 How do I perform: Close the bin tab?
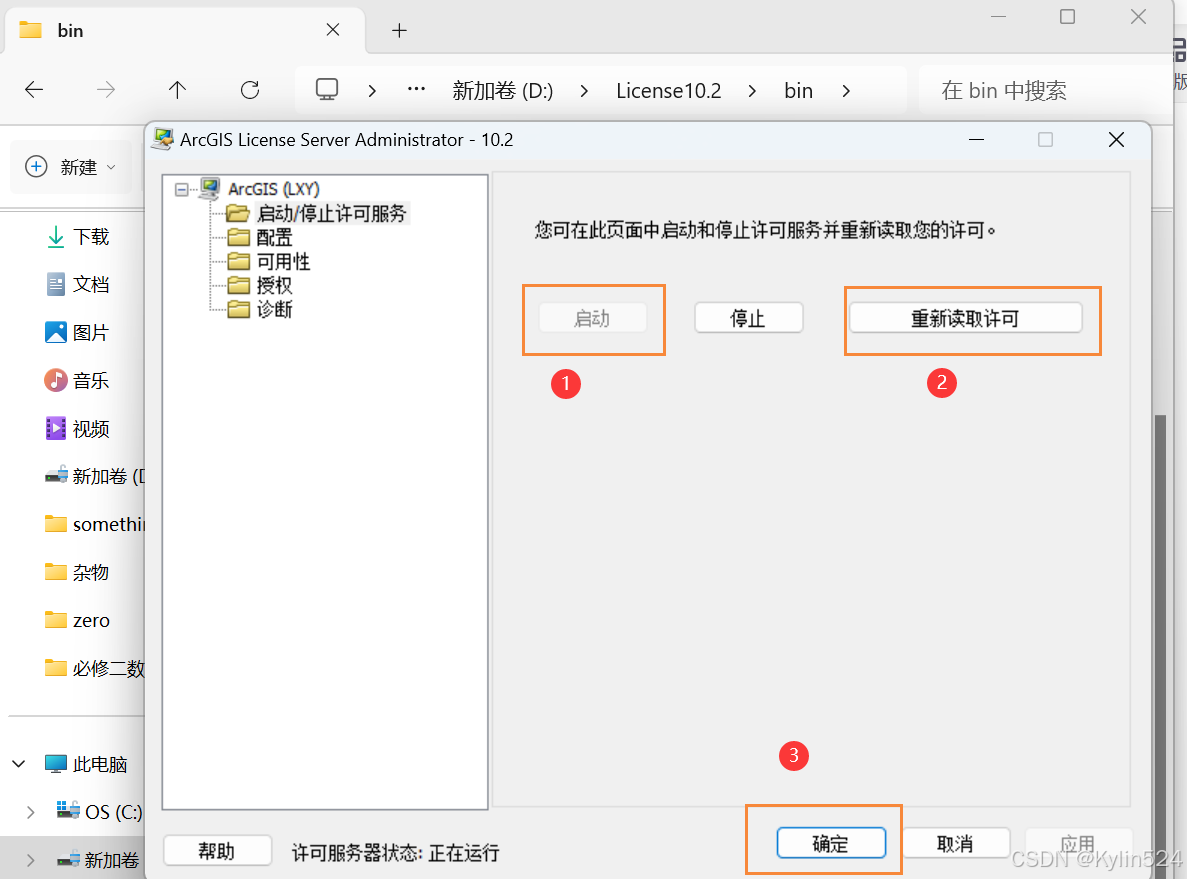(333, 30)
